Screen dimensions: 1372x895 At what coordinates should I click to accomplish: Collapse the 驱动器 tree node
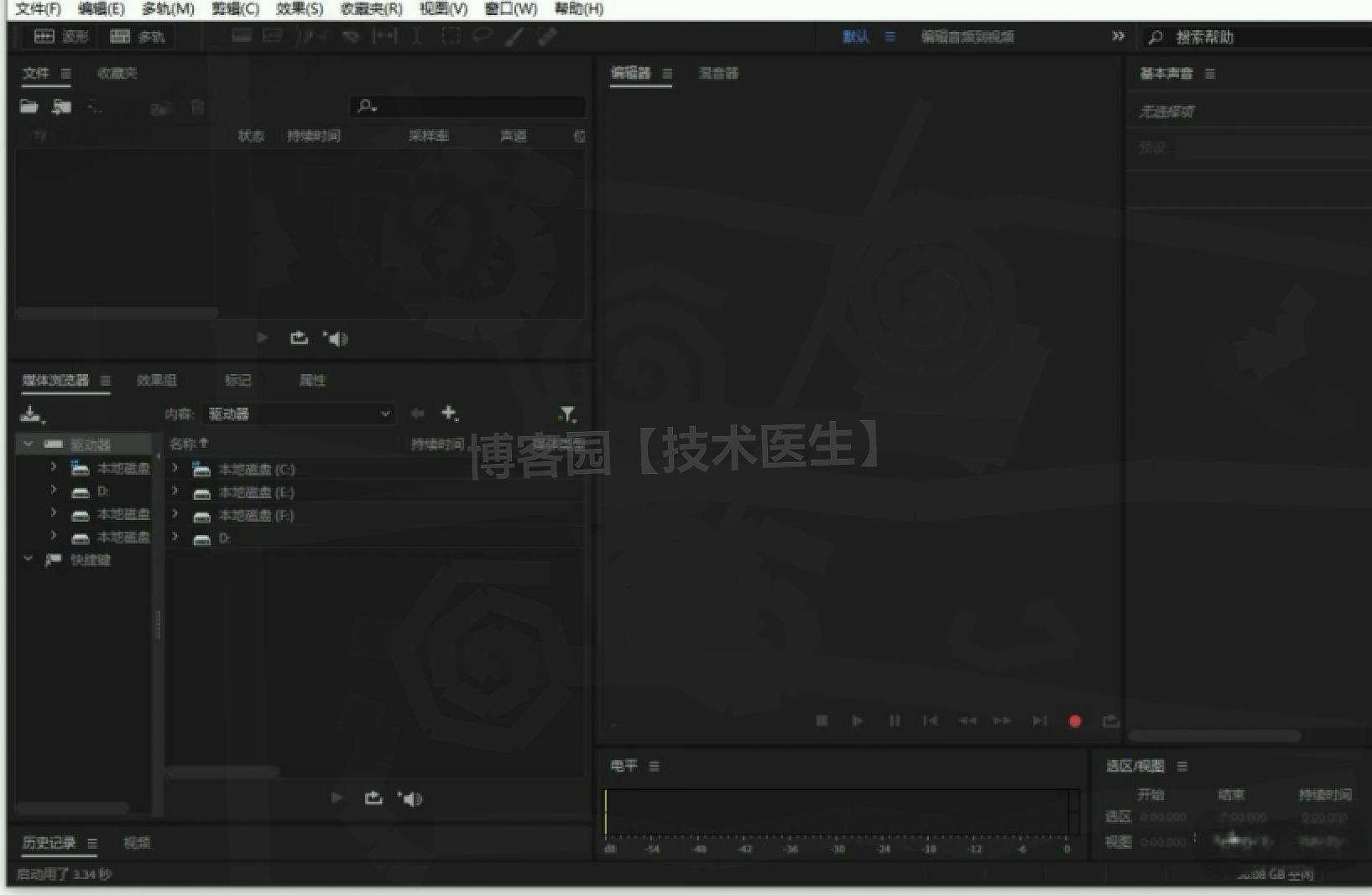28,443
